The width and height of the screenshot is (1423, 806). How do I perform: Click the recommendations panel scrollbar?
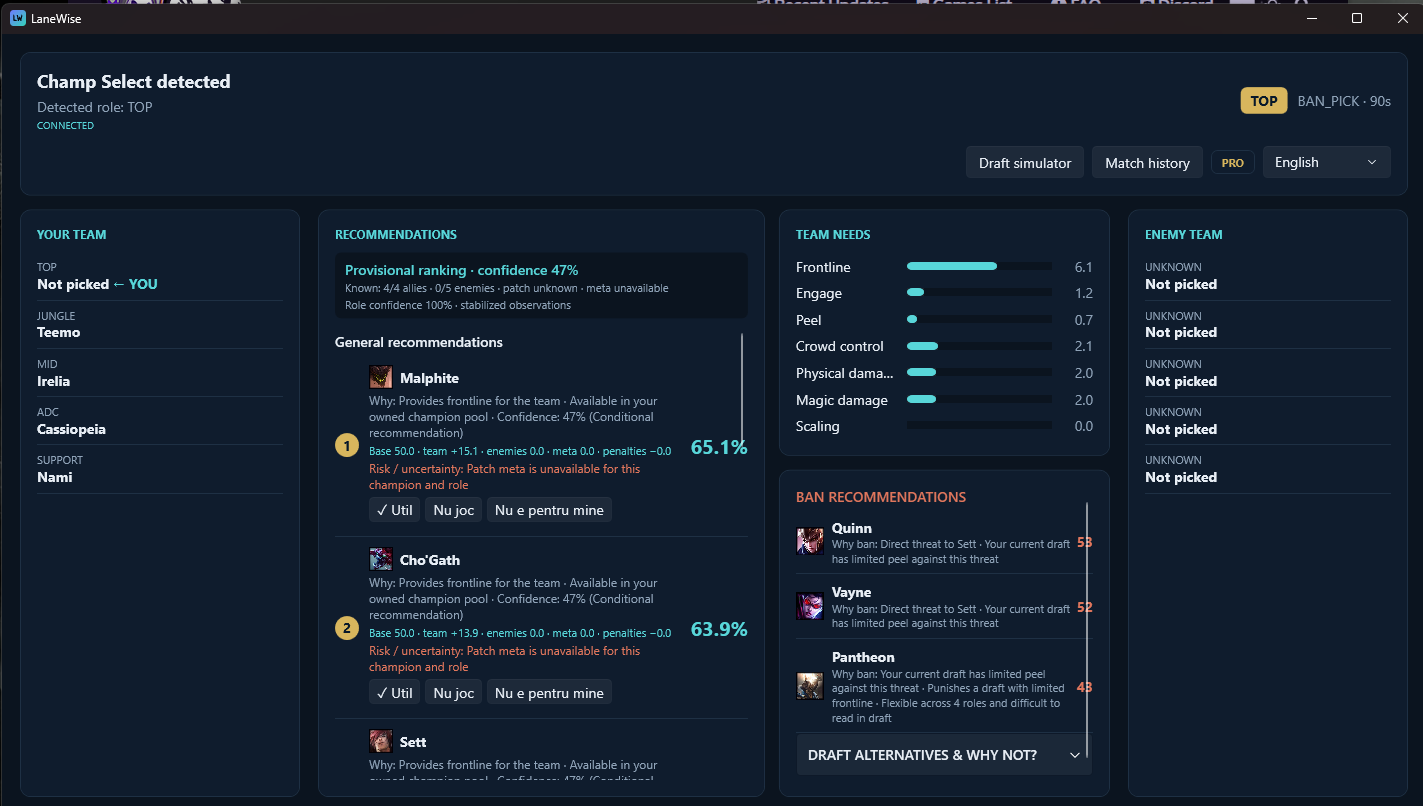click(x=742, y=390)
